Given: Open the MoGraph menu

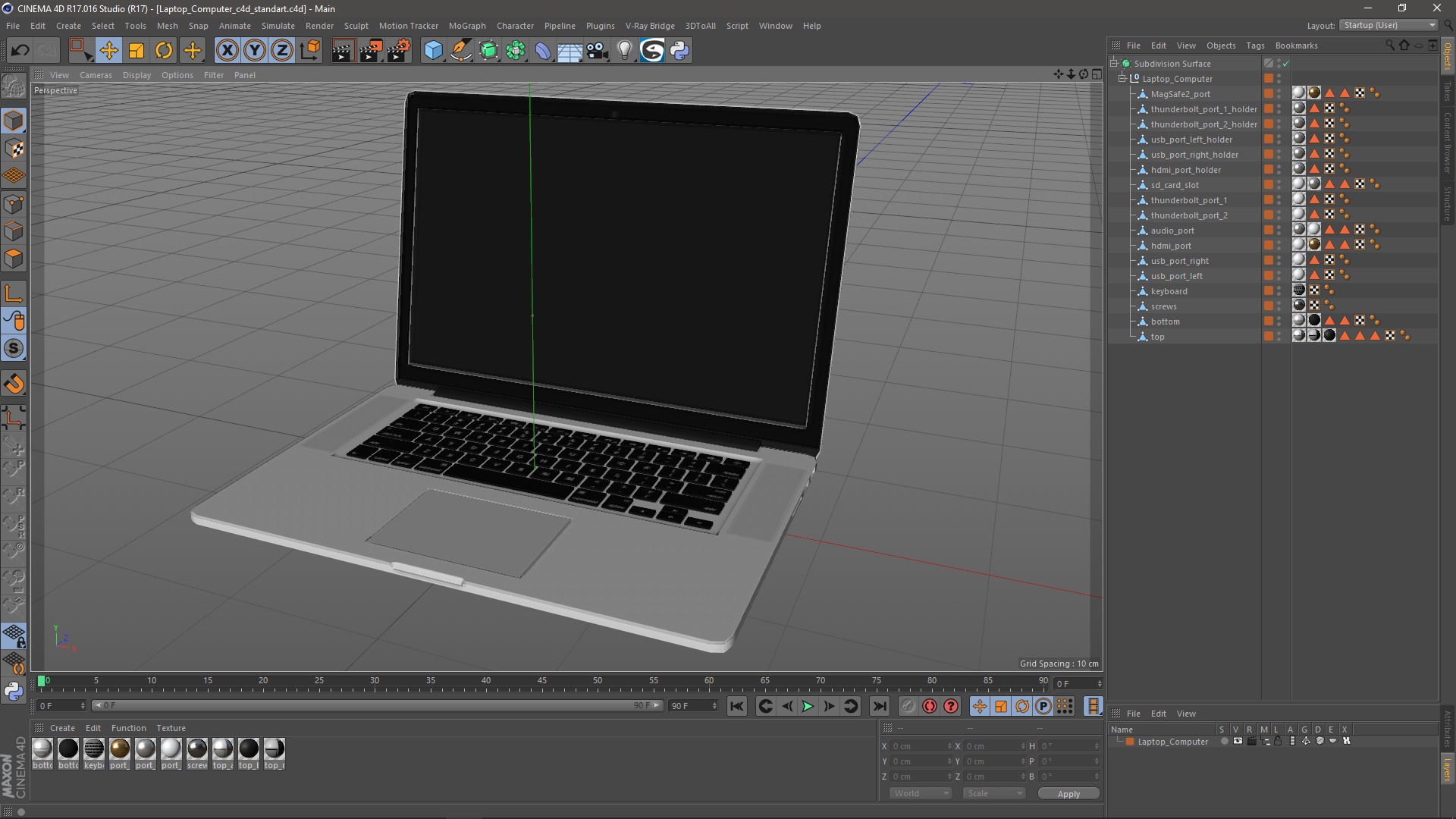Looking at the screenshot, I should [466, 26].
